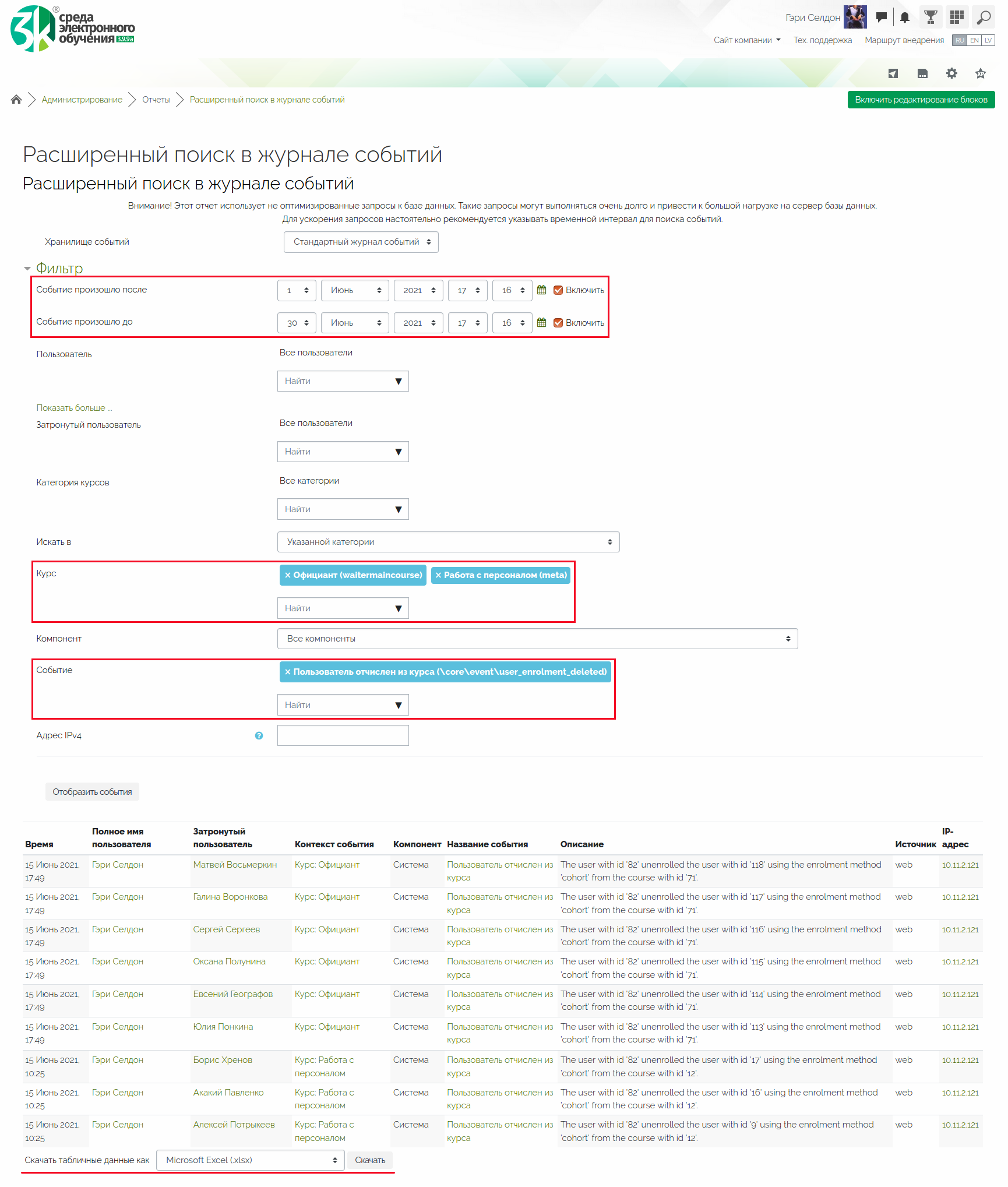Switch language to EN
Viewport: 1008px width, 1187px height.
974,40
